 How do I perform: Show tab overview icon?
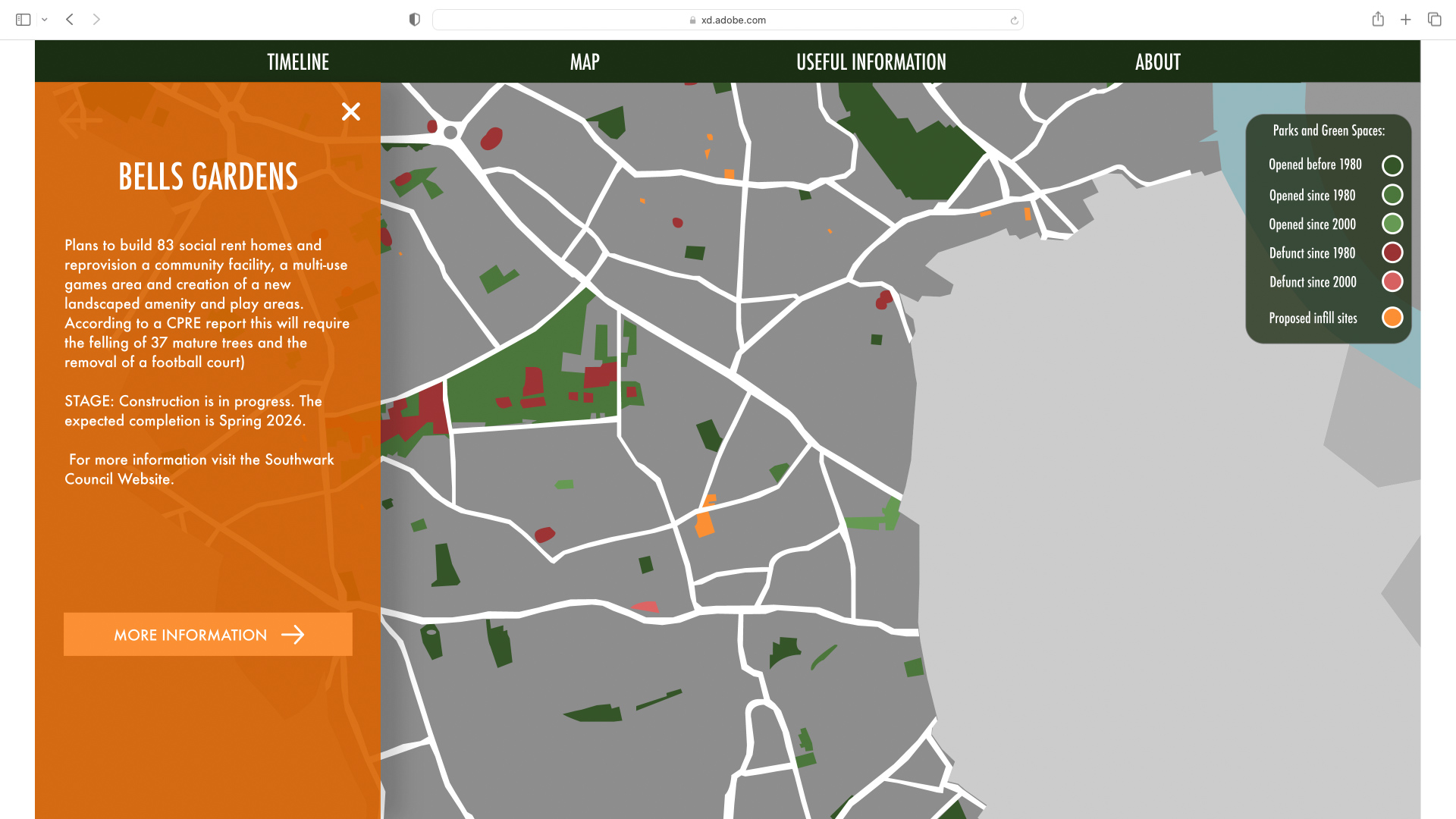point(1434,20)
